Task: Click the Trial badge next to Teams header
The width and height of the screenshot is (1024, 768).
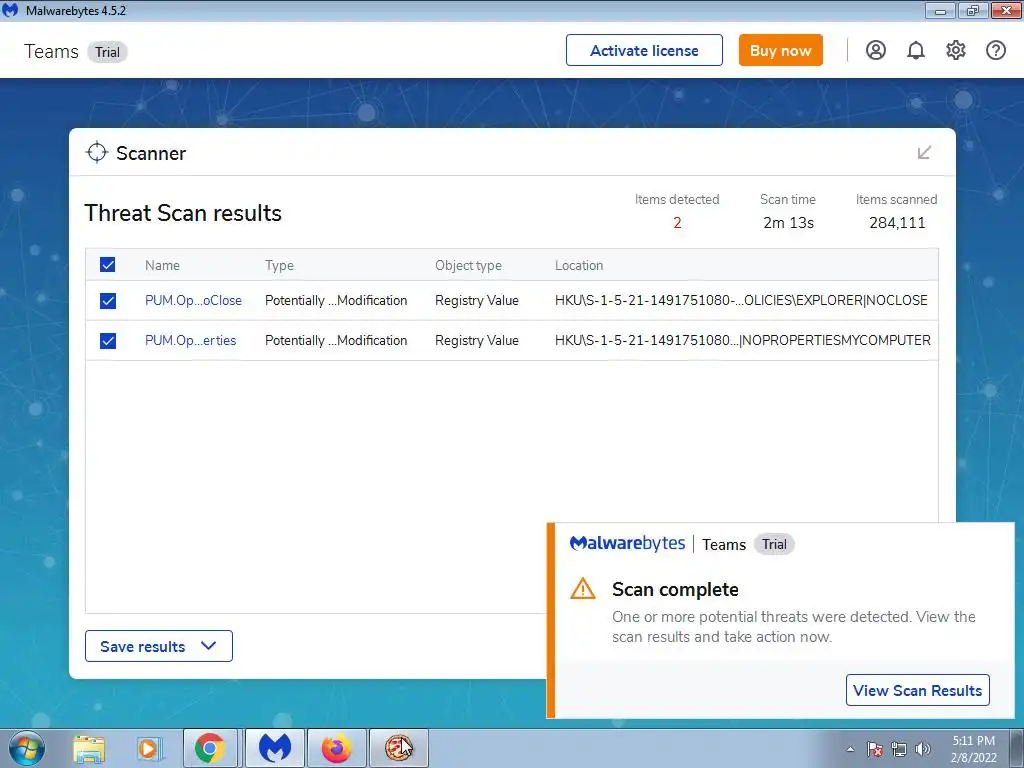Action: [x=107, y=52]
